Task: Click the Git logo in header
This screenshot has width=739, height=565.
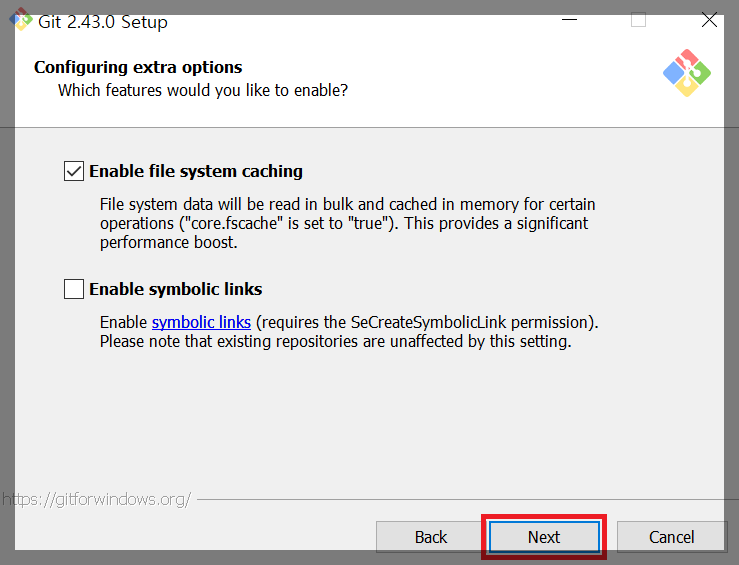Action: (687, 73)
